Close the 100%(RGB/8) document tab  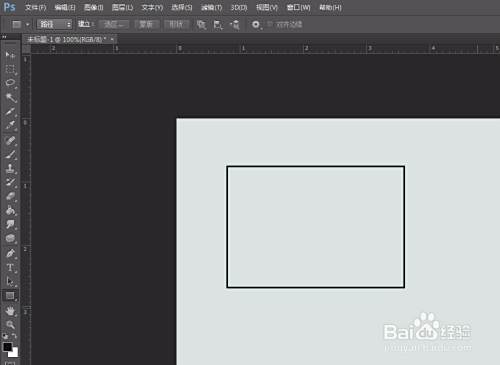coord(112,39)
